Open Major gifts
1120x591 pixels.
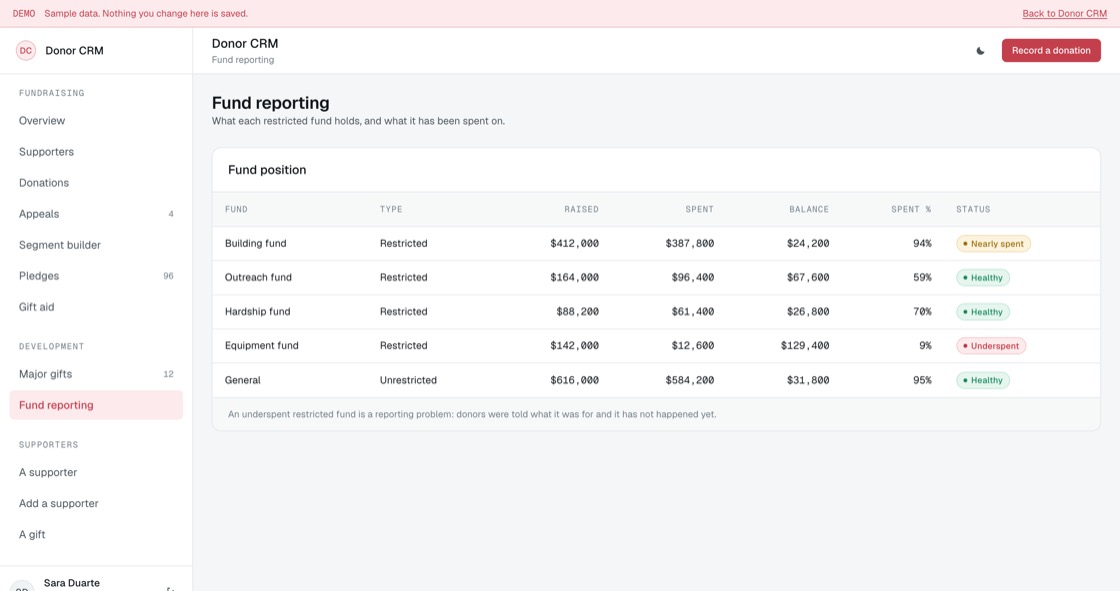pyautogui.click(x=96, y=374)
